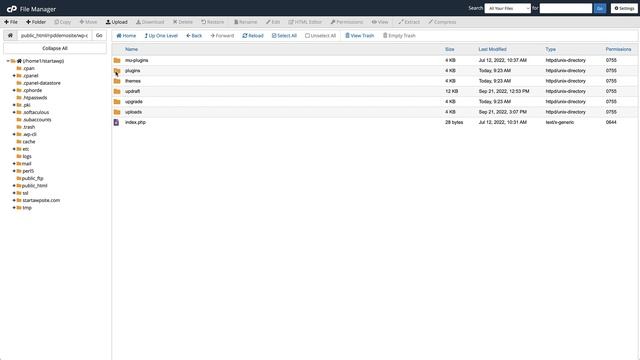Create a new file with File button
640x360 pixels.
coord(11,22)
